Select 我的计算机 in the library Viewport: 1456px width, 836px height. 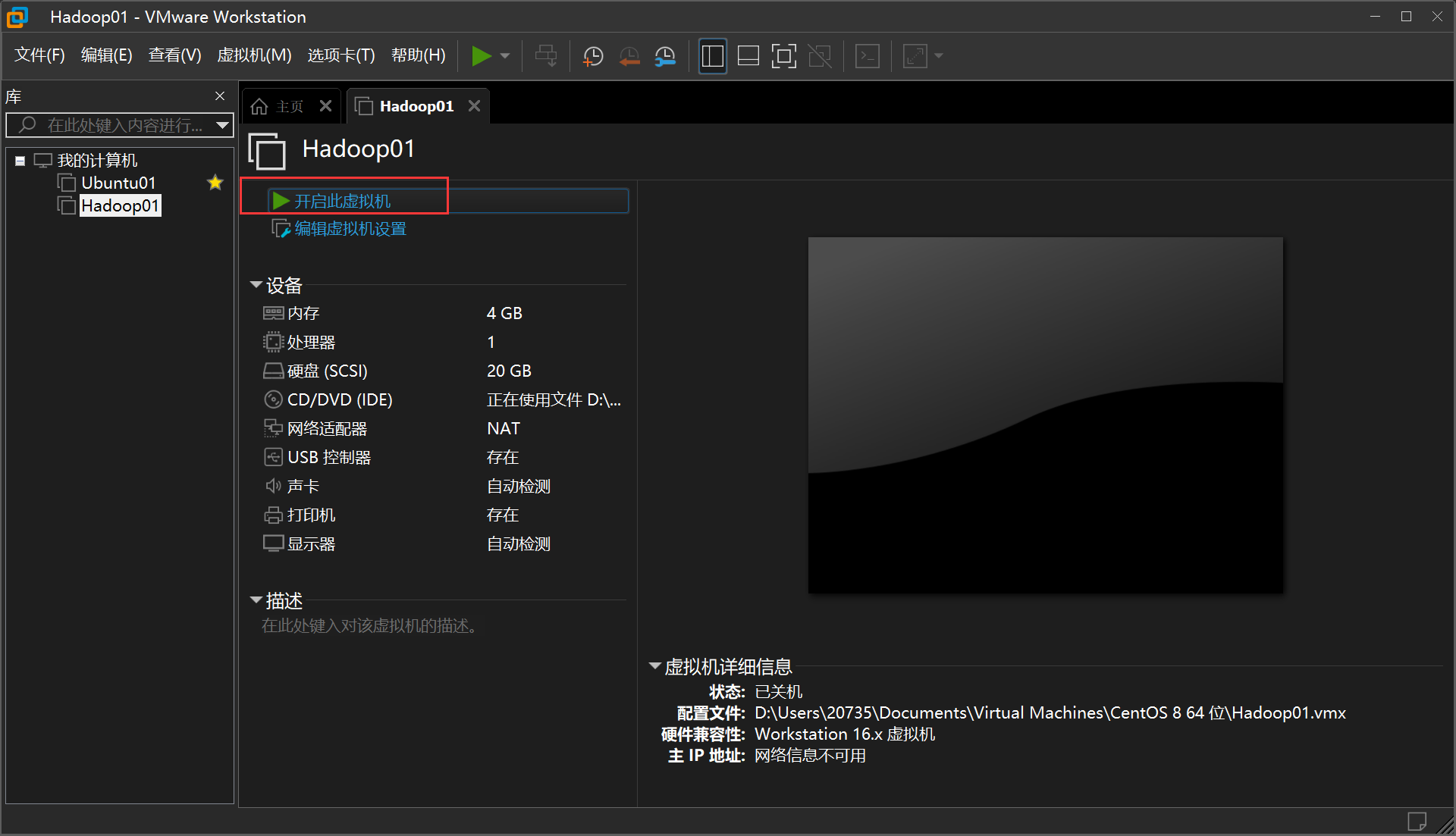tap(97, 161)
